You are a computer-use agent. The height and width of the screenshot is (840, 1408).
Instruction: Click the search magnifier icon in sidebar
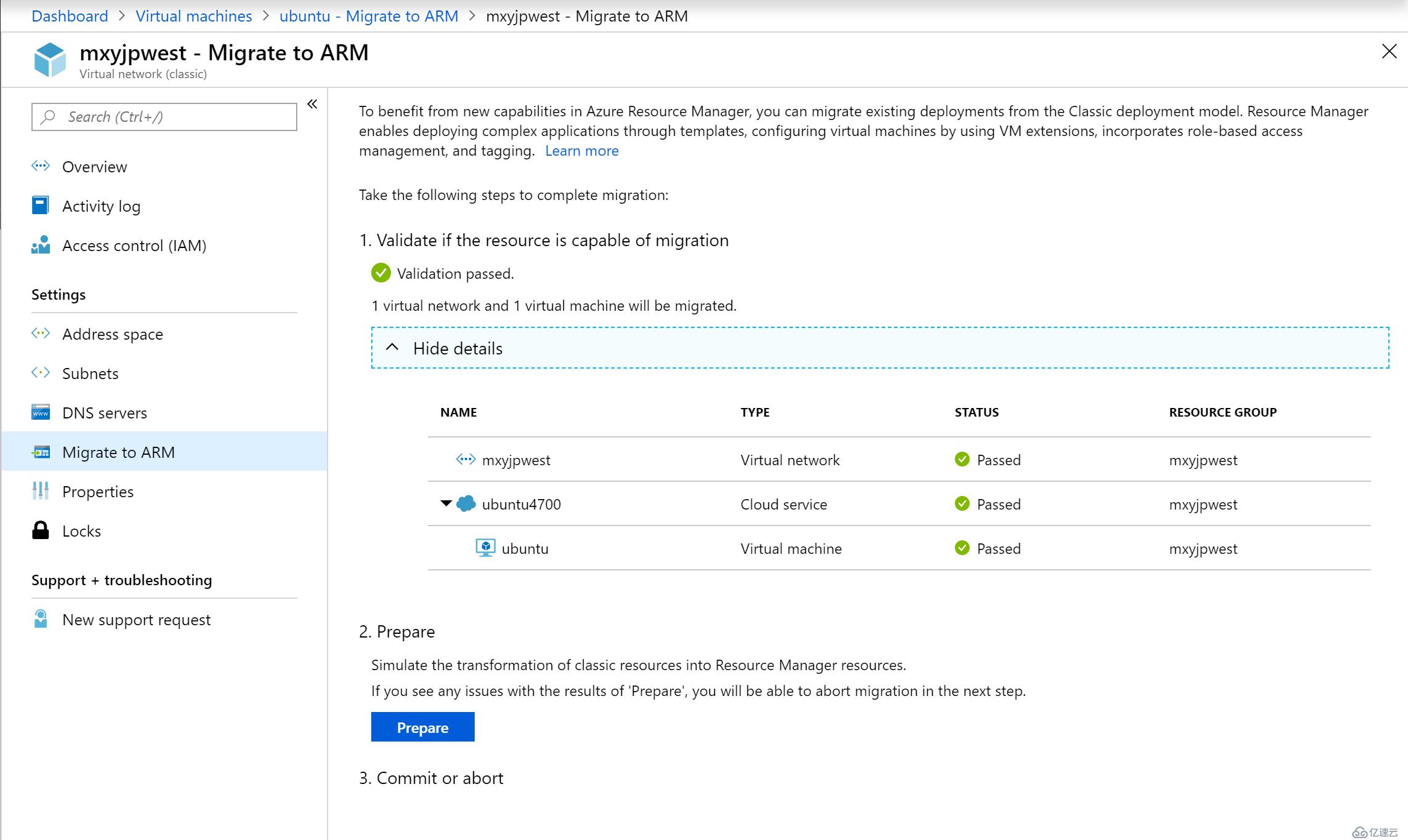pos(48,116)
